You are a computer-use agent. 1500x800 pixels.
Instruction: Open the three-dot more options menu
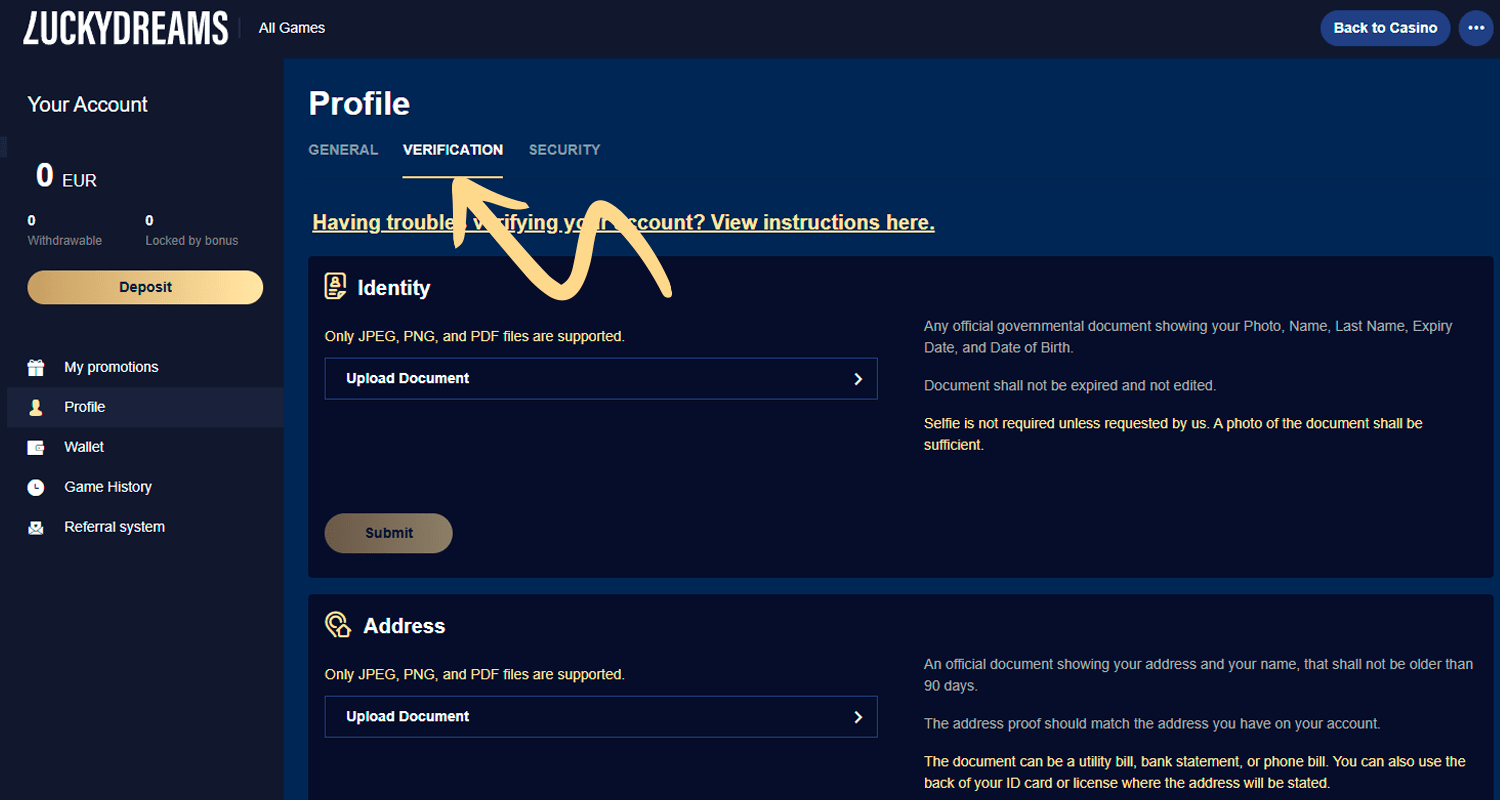click(1476, 28)
